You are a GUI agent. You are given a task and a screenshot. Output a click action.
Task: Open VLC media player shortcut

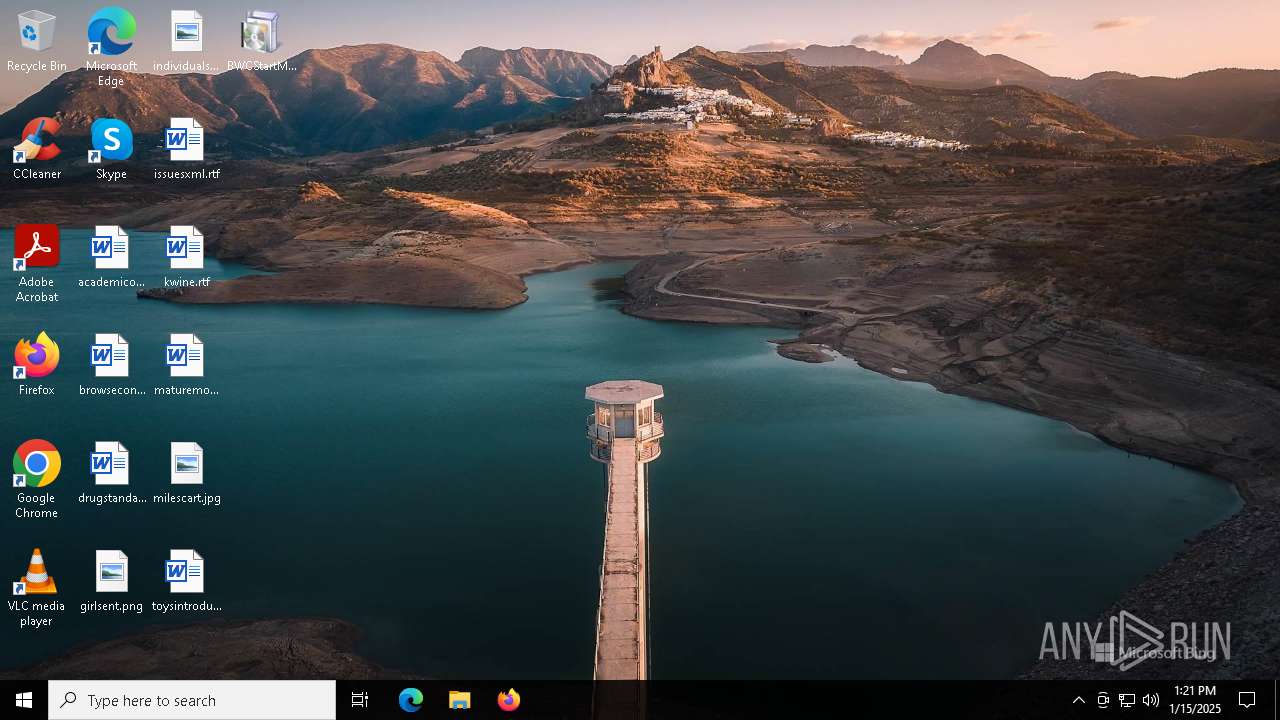click(x=37, y=588)
